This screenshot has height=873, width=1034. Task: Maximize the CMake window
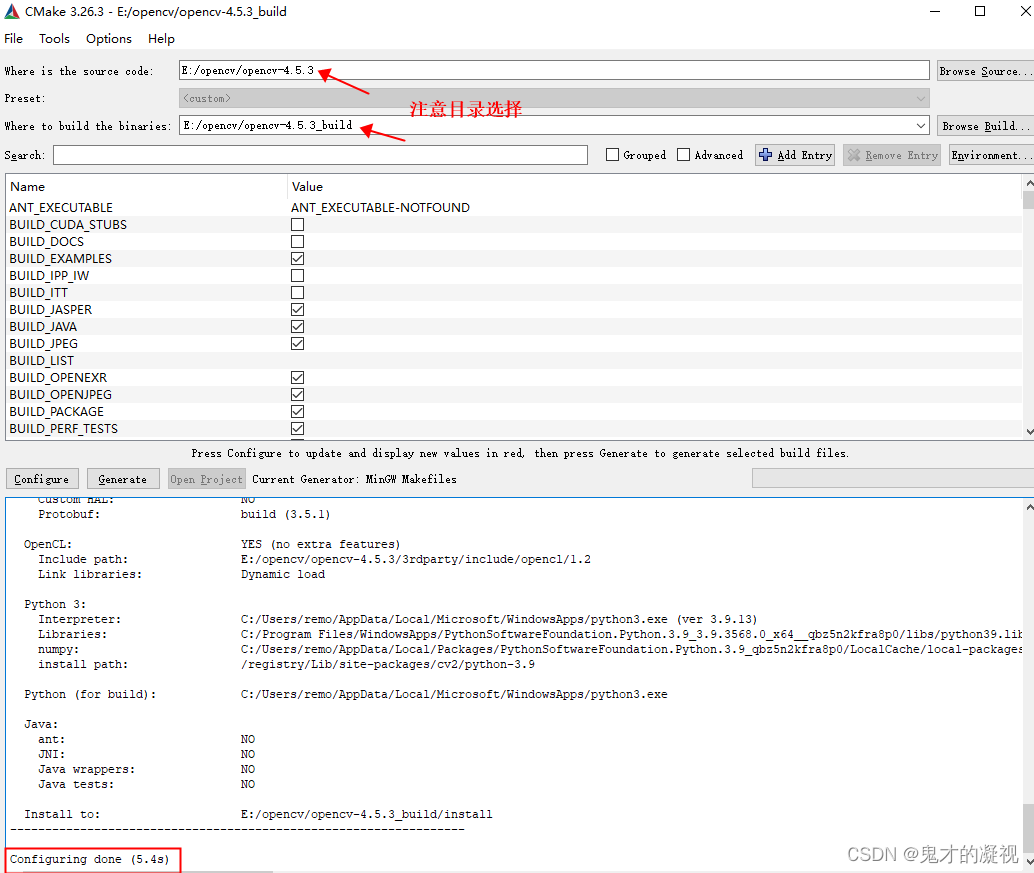980,11
